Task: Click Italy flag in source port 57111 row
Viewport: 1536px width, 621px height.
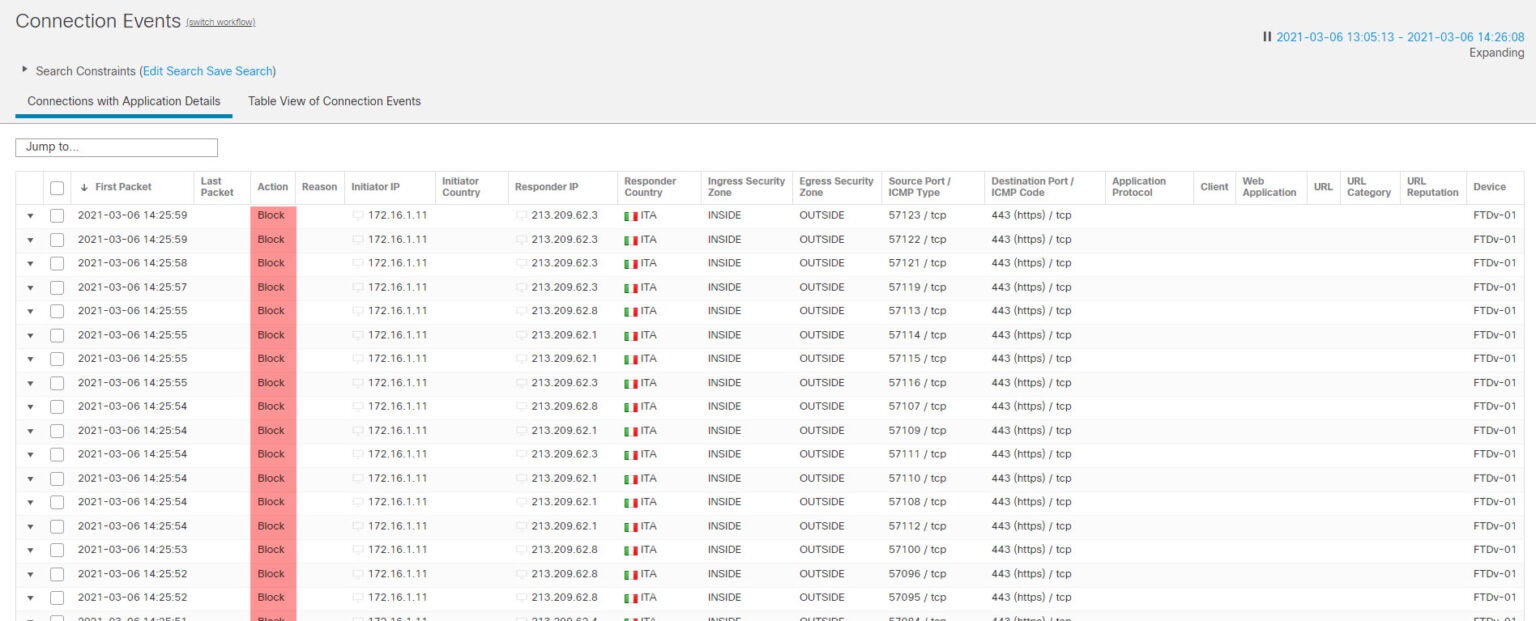Action: pyautogui.click(x=631, y=455)
